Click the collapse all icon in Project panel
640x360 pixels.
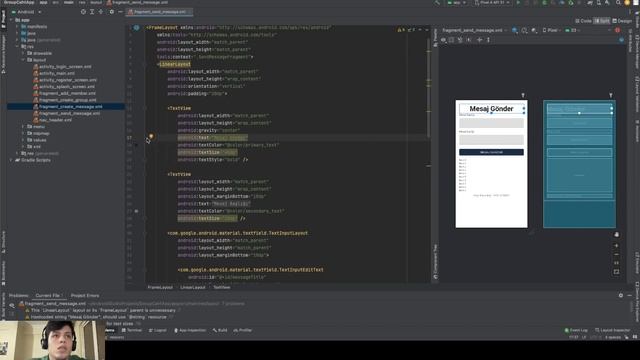[x=101, y=12]
